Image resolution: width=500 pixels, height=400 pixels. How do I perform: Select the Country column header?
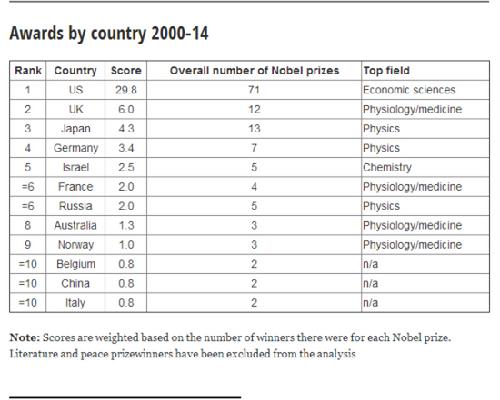[x=75, y=71]
